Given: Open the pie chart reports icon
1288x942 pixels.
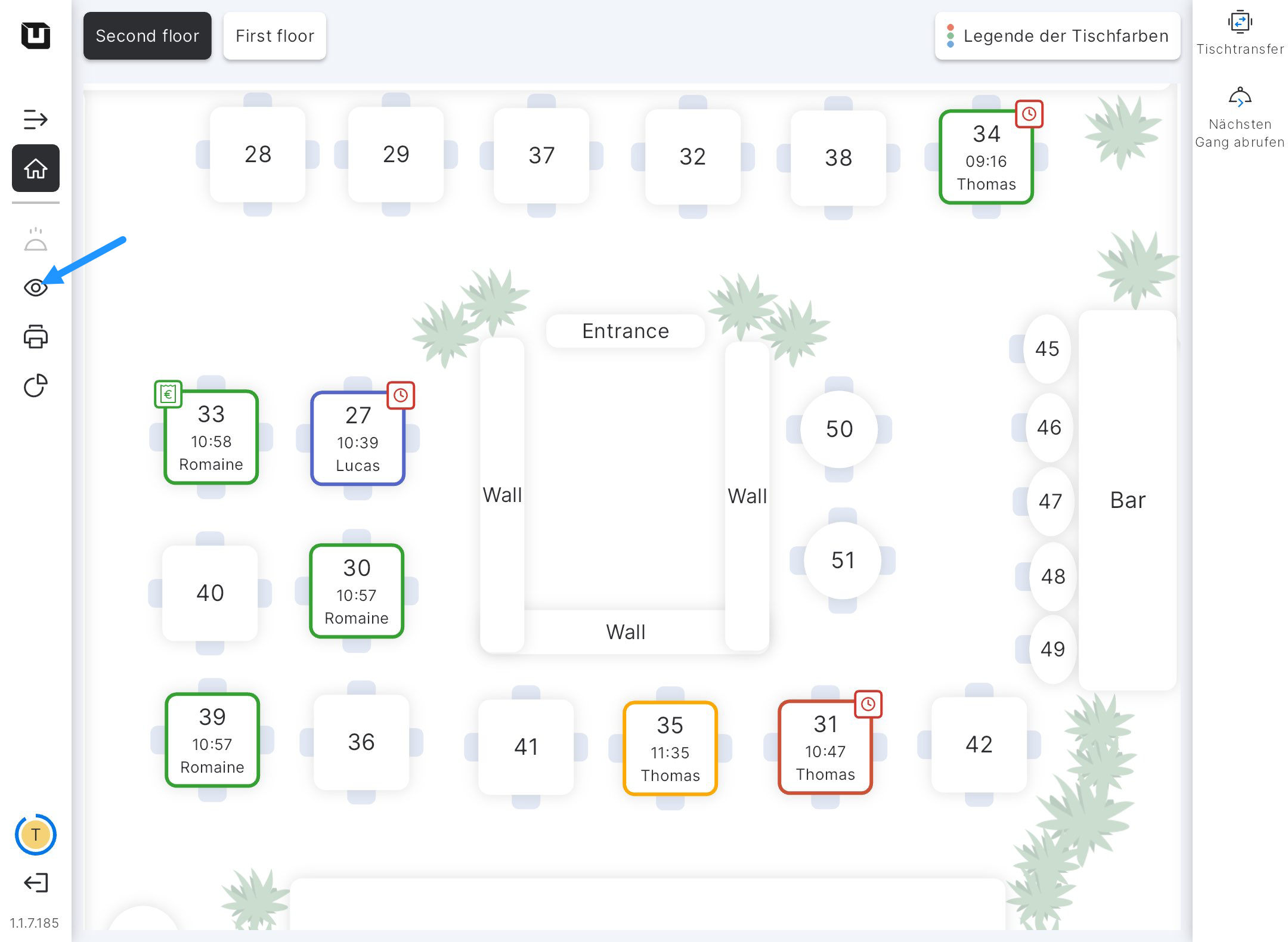Looking at the screenshot, I should click(x=35, y=386).
